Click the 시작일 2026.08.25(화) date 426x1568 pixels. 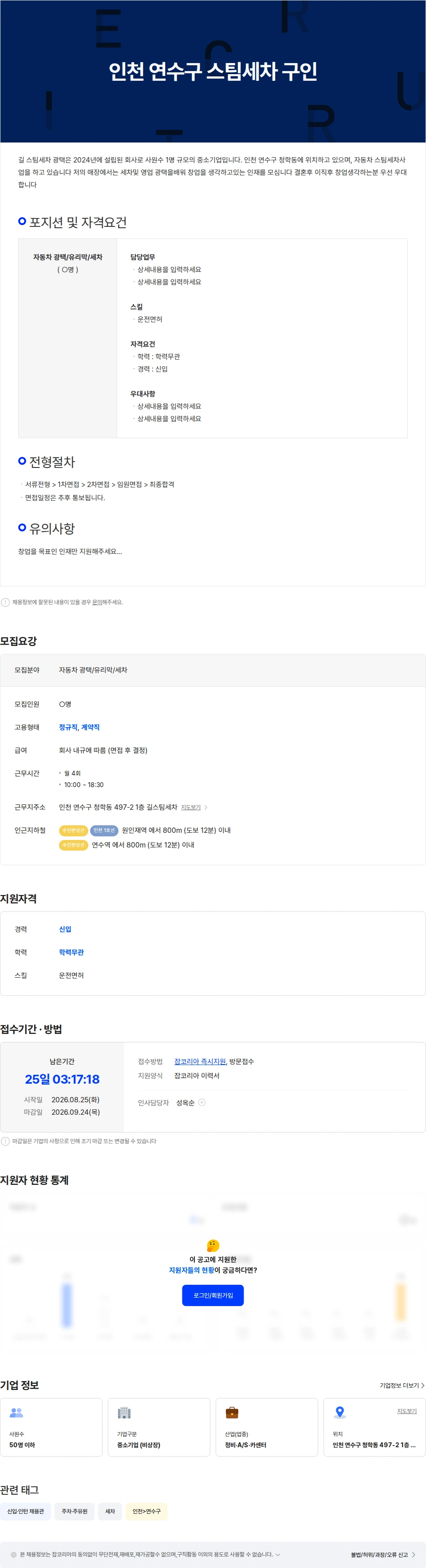(75, 1100)
